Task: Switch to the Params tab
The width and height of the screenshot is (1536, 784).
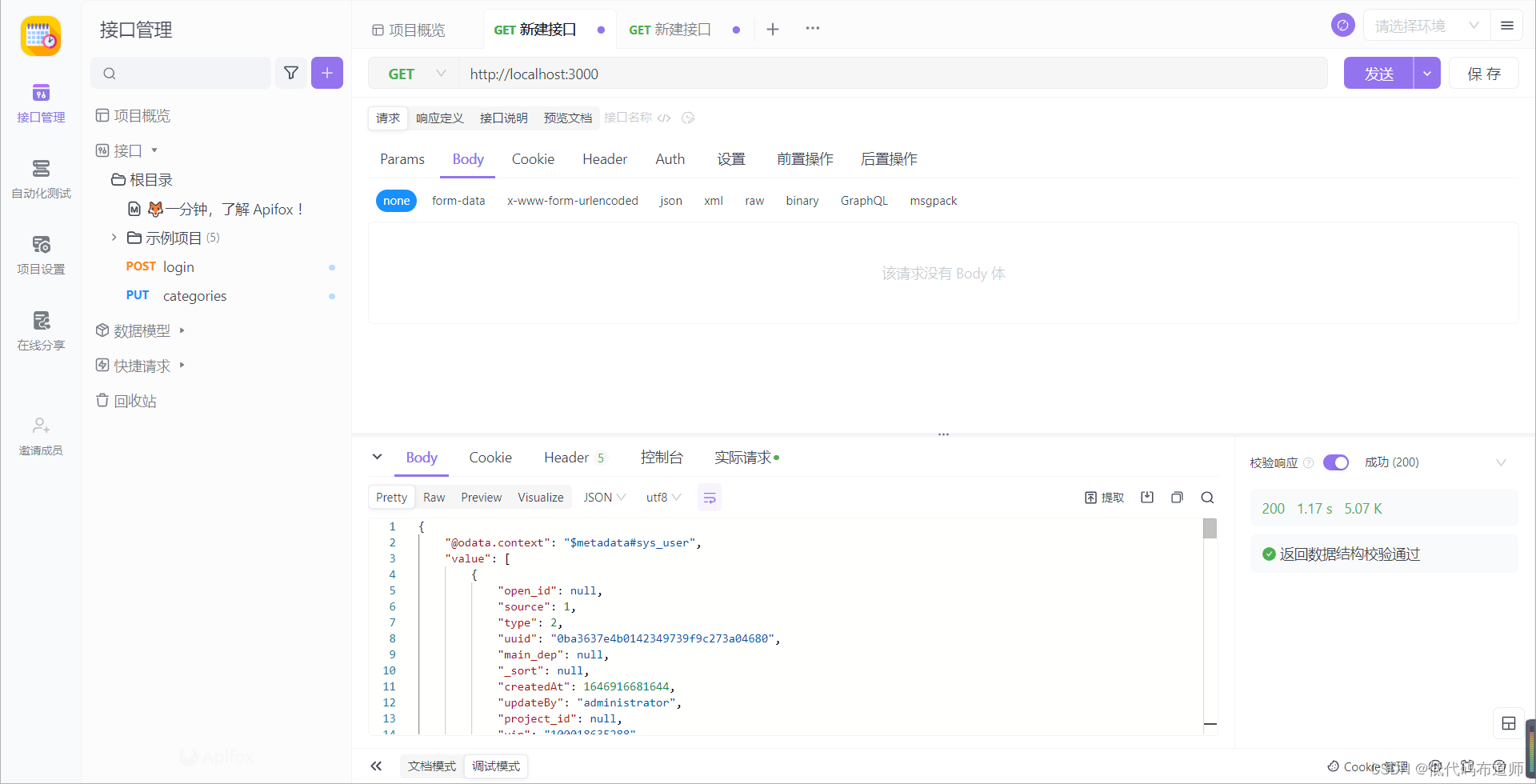Action: coord(402,159)
